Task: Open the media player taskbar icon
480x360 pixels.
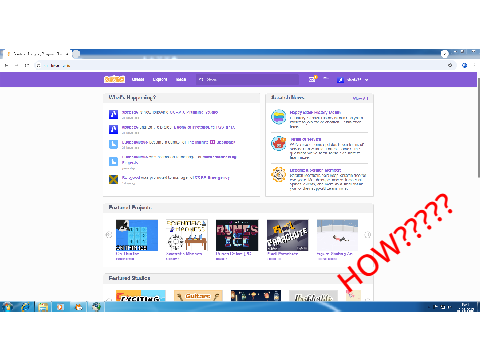Action: tap(60, 306)
